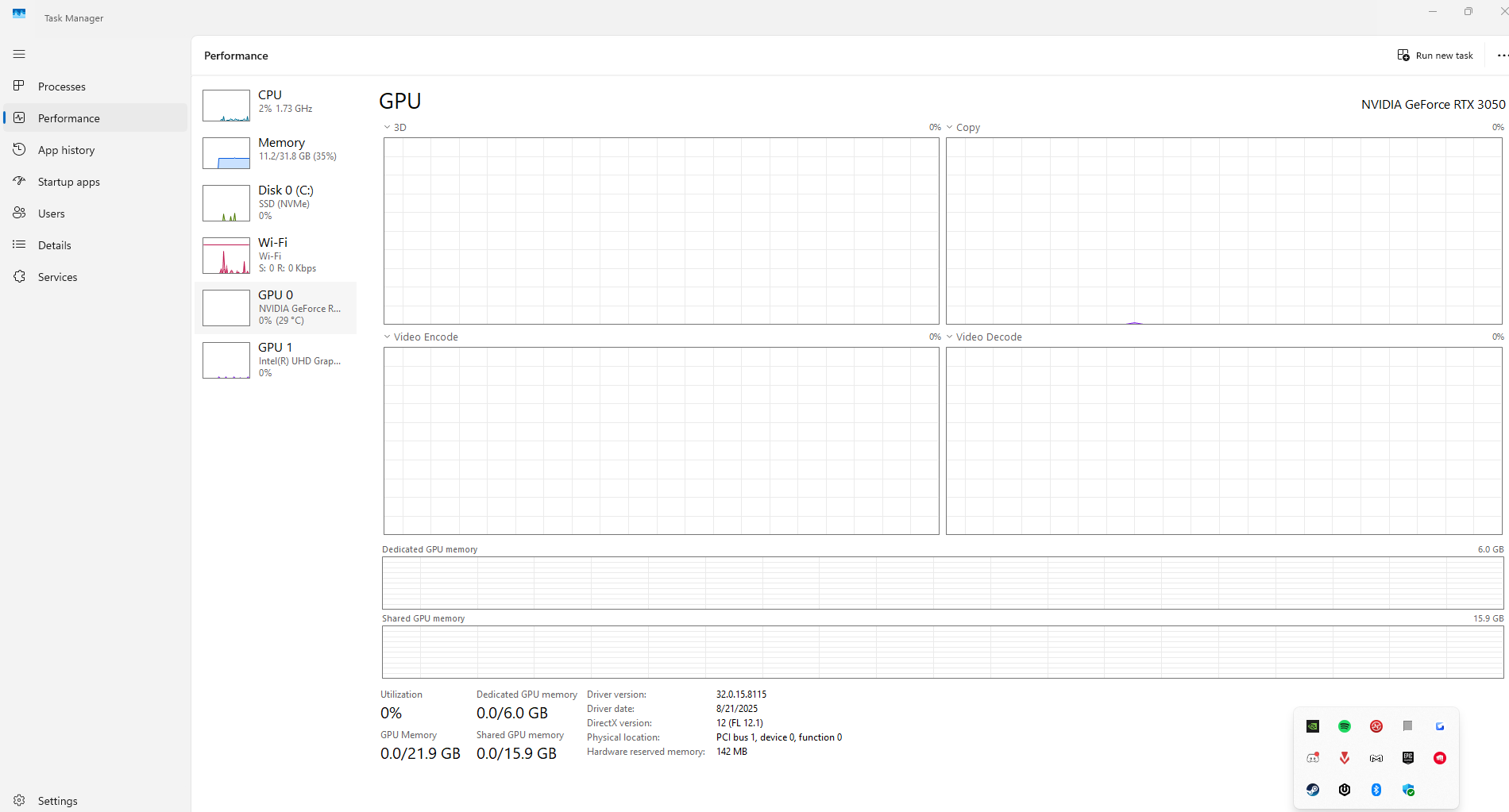Open Steam from the system tray

(1313, 790)
